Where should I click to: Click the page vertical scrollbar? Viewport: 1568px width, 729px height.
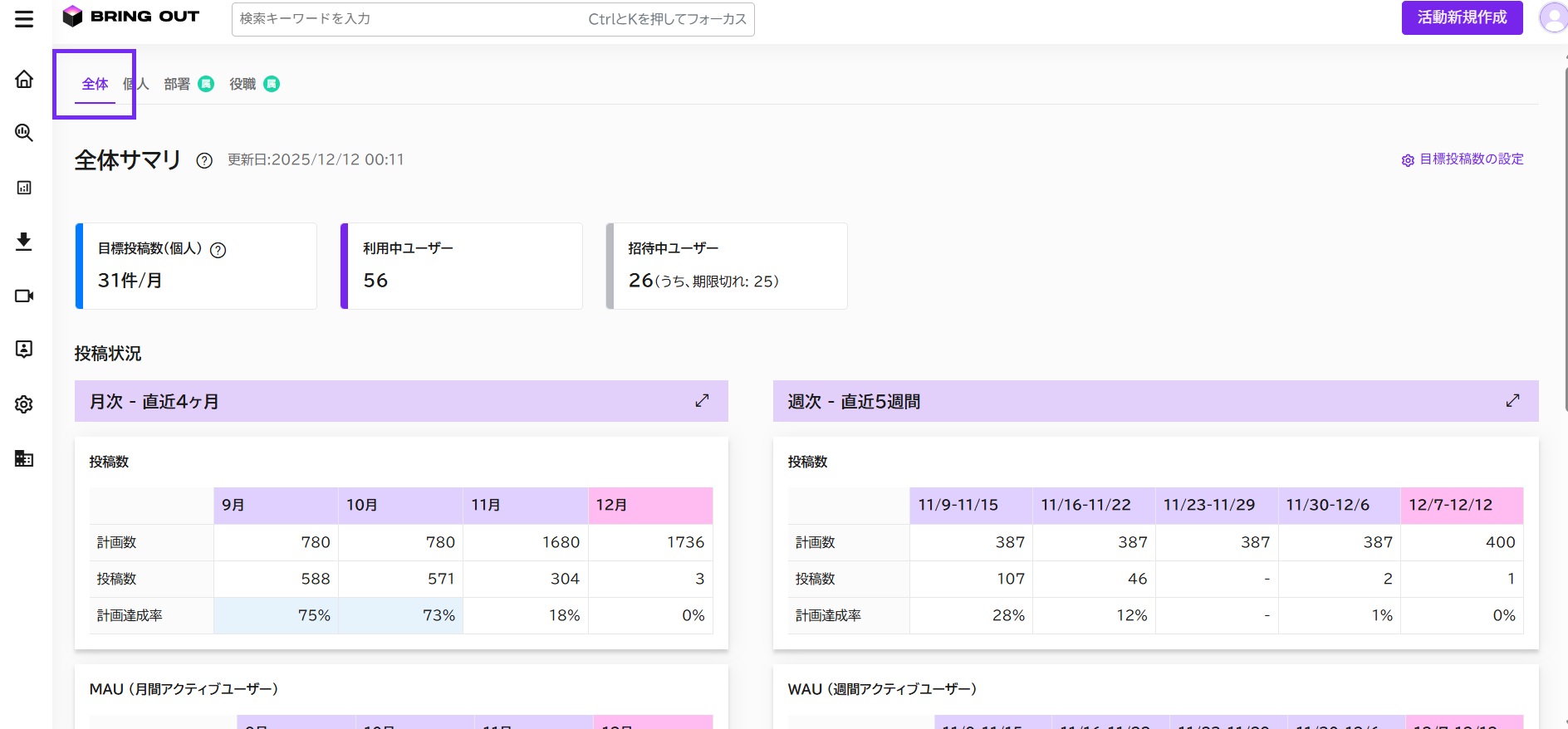[1566, 241]
